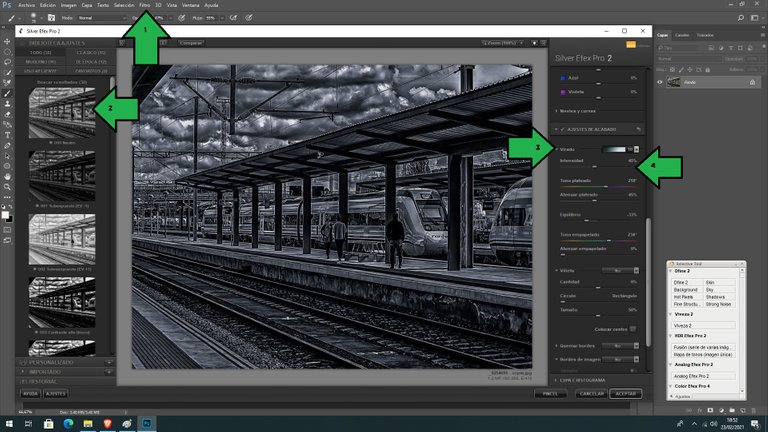Select the Pen tool
The height and width of the screenshot is (432, 768).
coord(7,145)
